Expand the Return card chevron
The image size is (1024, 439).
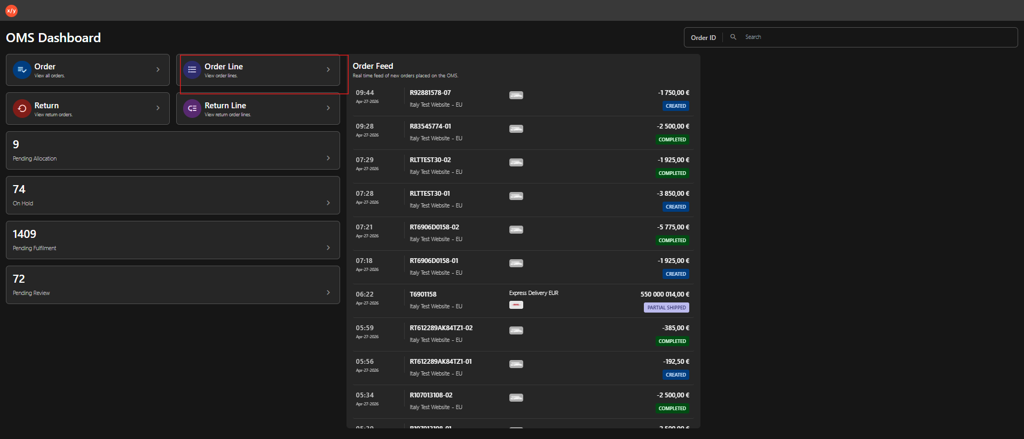(157, 108)
